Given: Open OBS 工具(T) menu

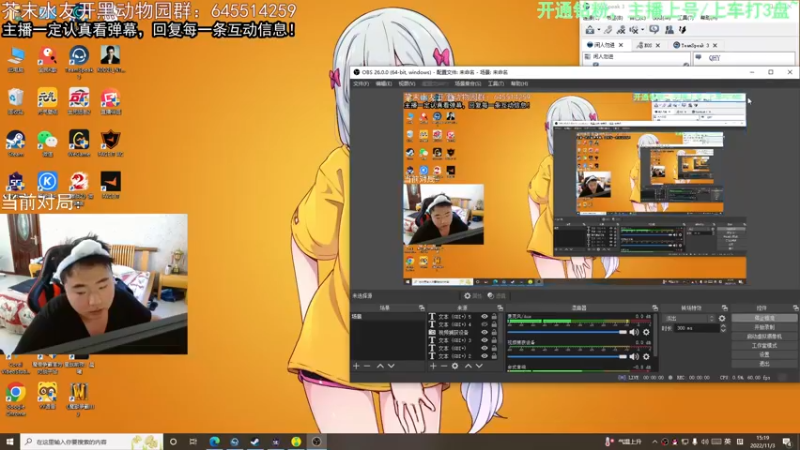Looking at the screenshot, I should tap(495, 84).
